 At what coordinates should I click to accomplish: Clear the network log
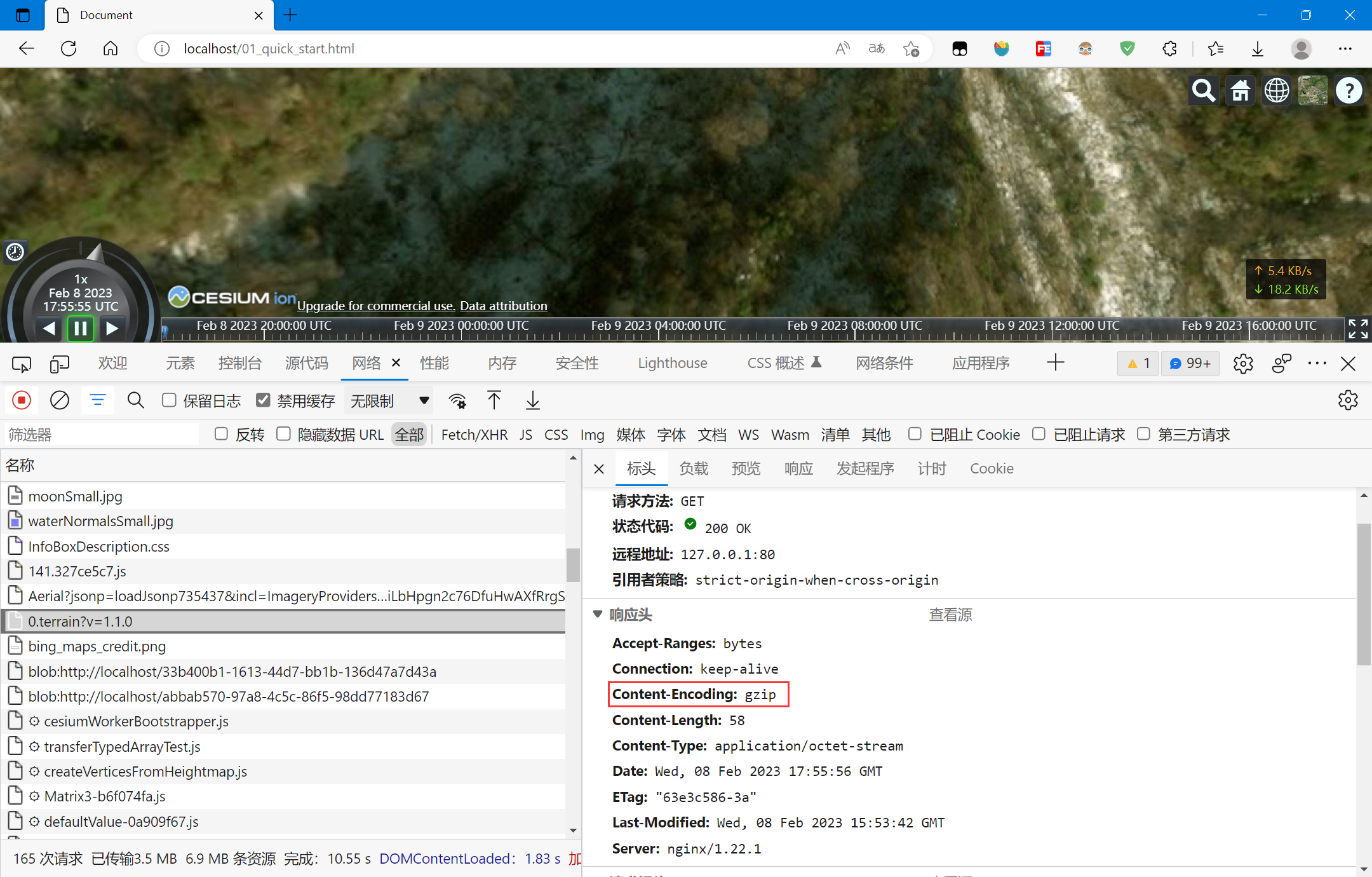(60, 400)
